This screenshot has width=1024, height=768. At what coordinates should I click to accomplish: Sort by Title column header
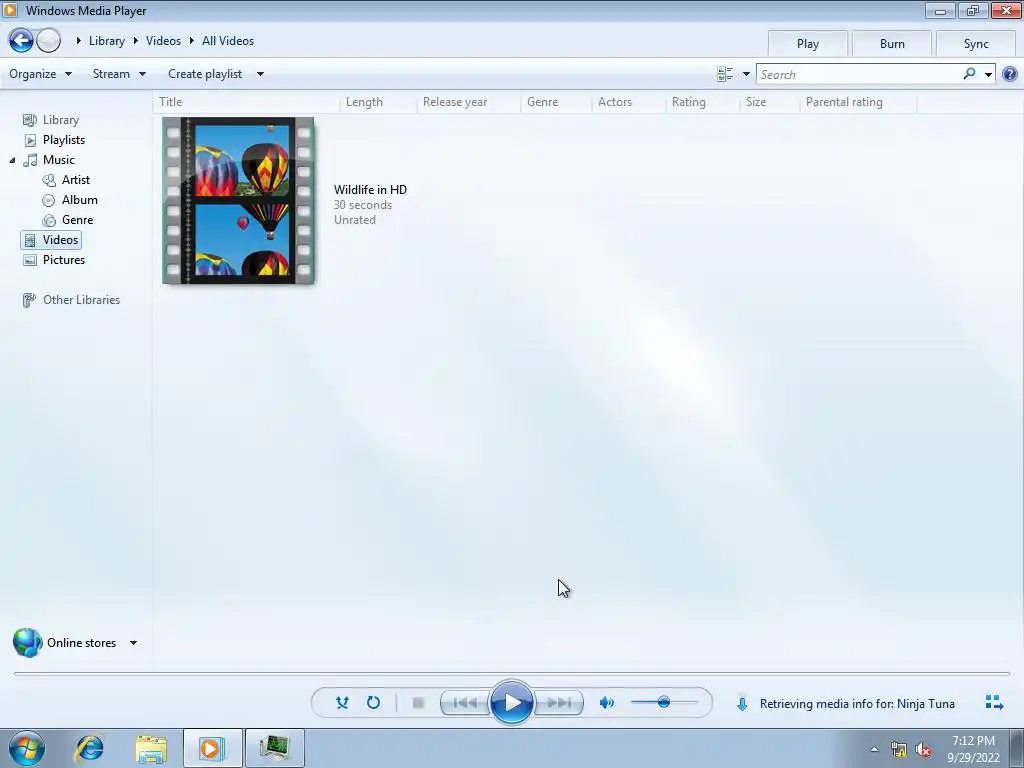pyautogui.click(x=247, y=102)
